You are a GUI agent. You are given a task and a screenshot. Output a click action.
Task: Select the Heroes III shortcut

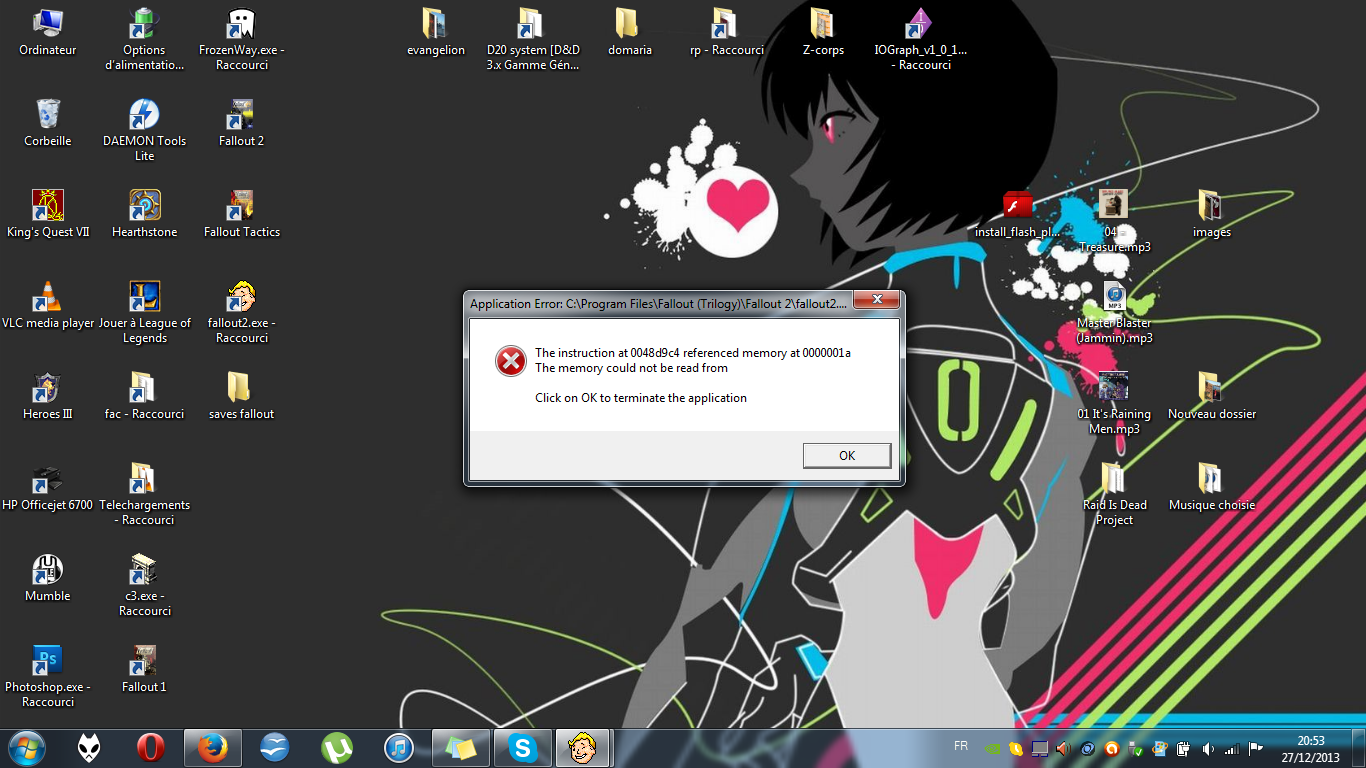coord(48,397)
